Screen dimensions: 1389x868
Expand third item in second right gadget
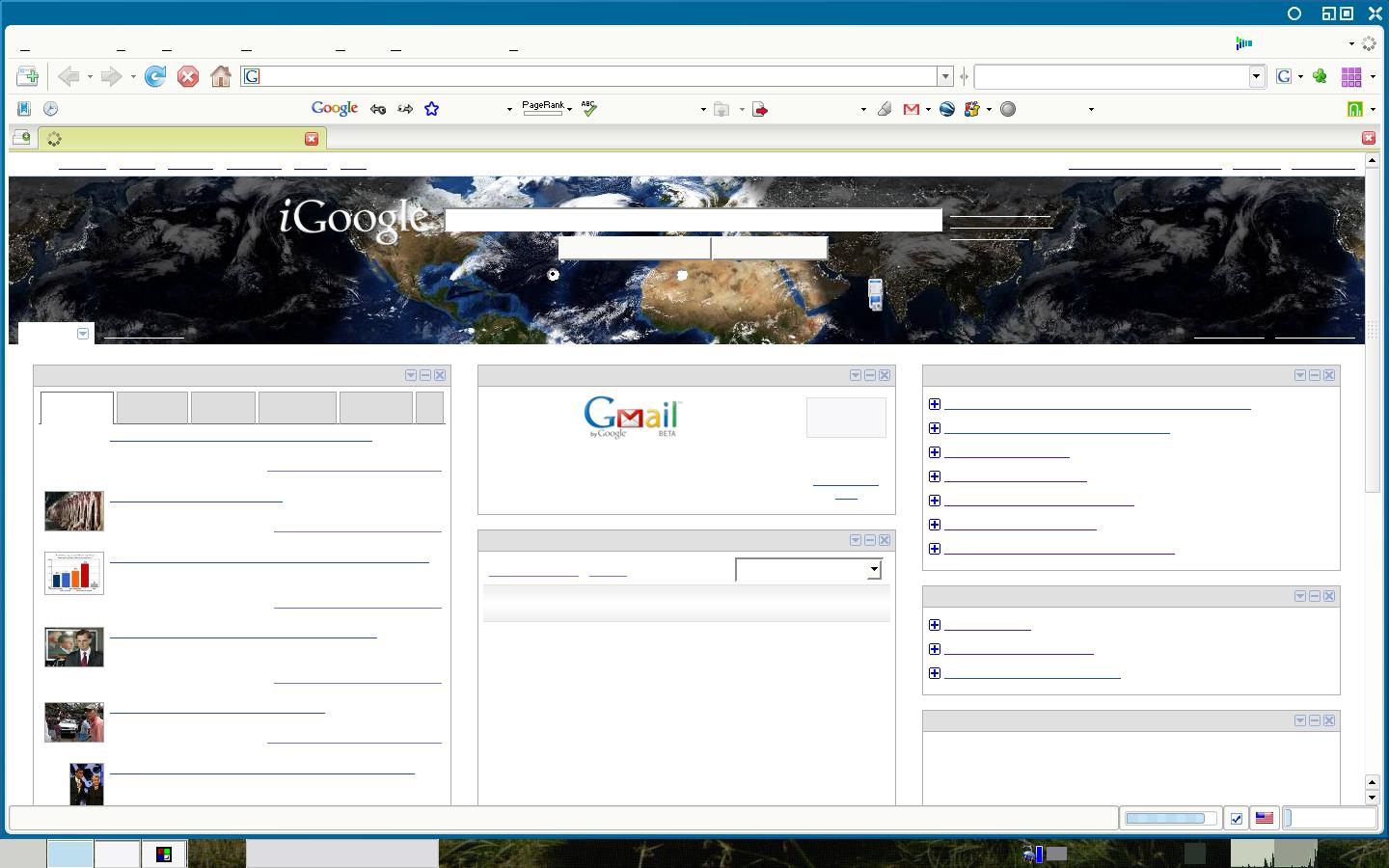tap(934, 673)
